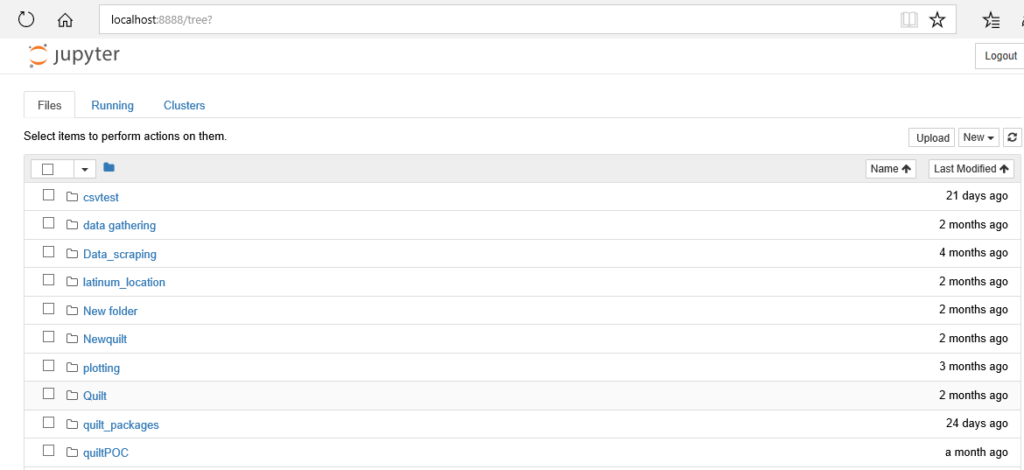
Task: Click the Jupyter logo
Action: (74, 55)
